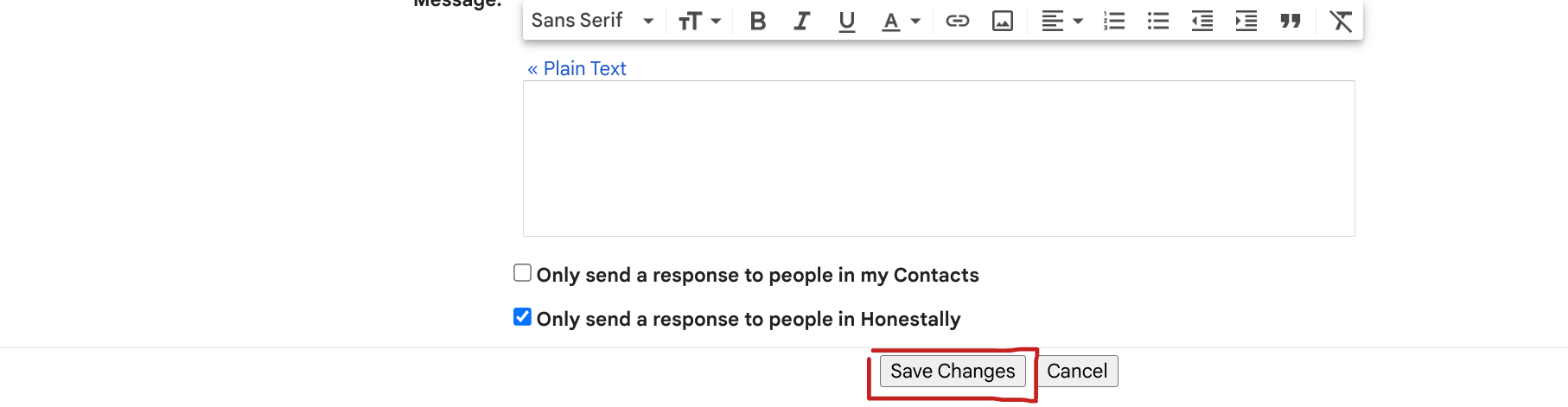
Task: Open the text alignment dropdown
Action: point(1061,21)
